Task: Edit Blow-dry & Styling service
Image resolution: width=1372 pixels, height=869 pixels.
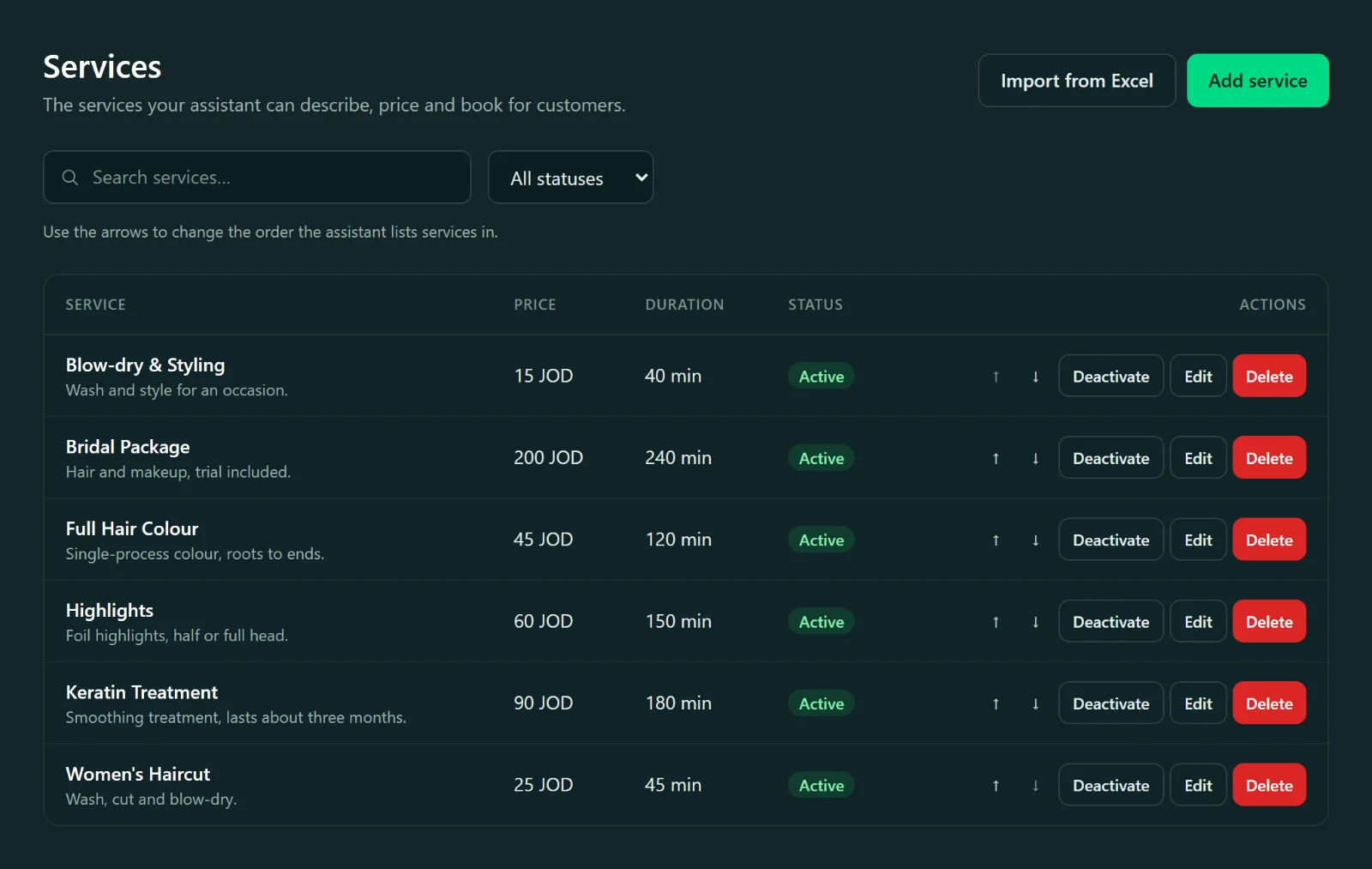Action: point(1198,376)
